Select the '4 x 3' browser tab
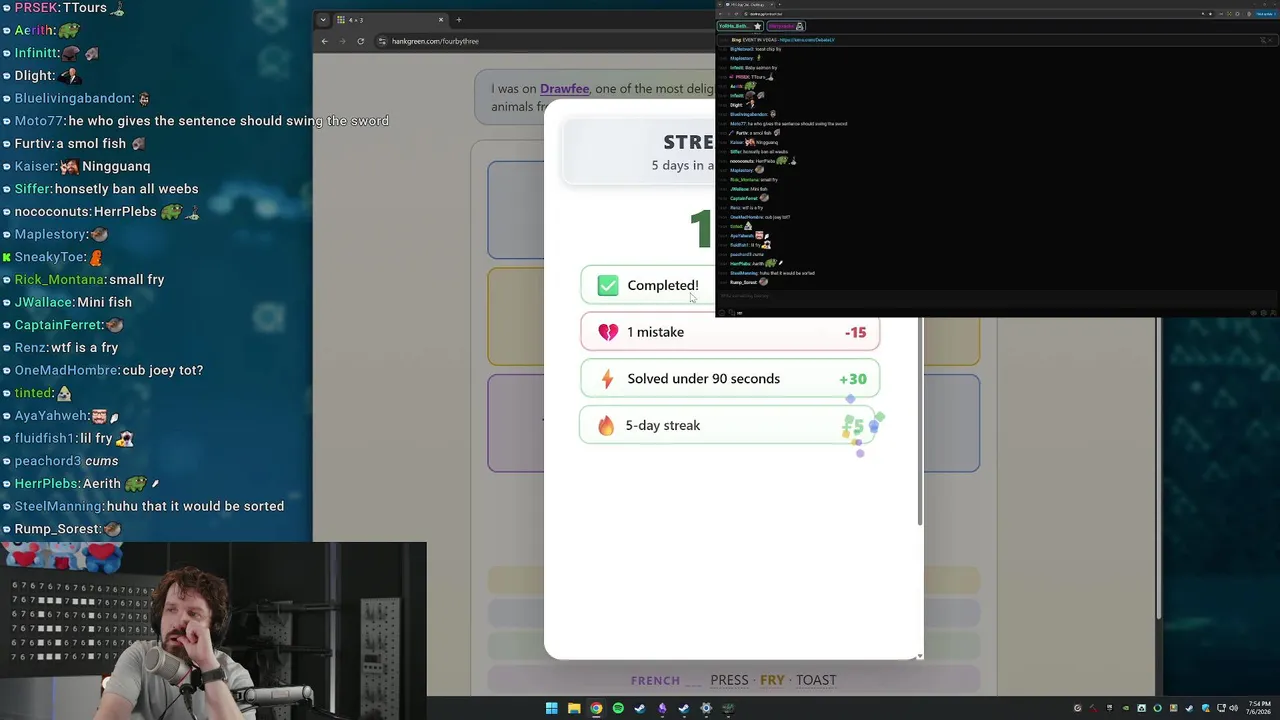The height and width of the screenshot is (720, 1280). point(390,19)
